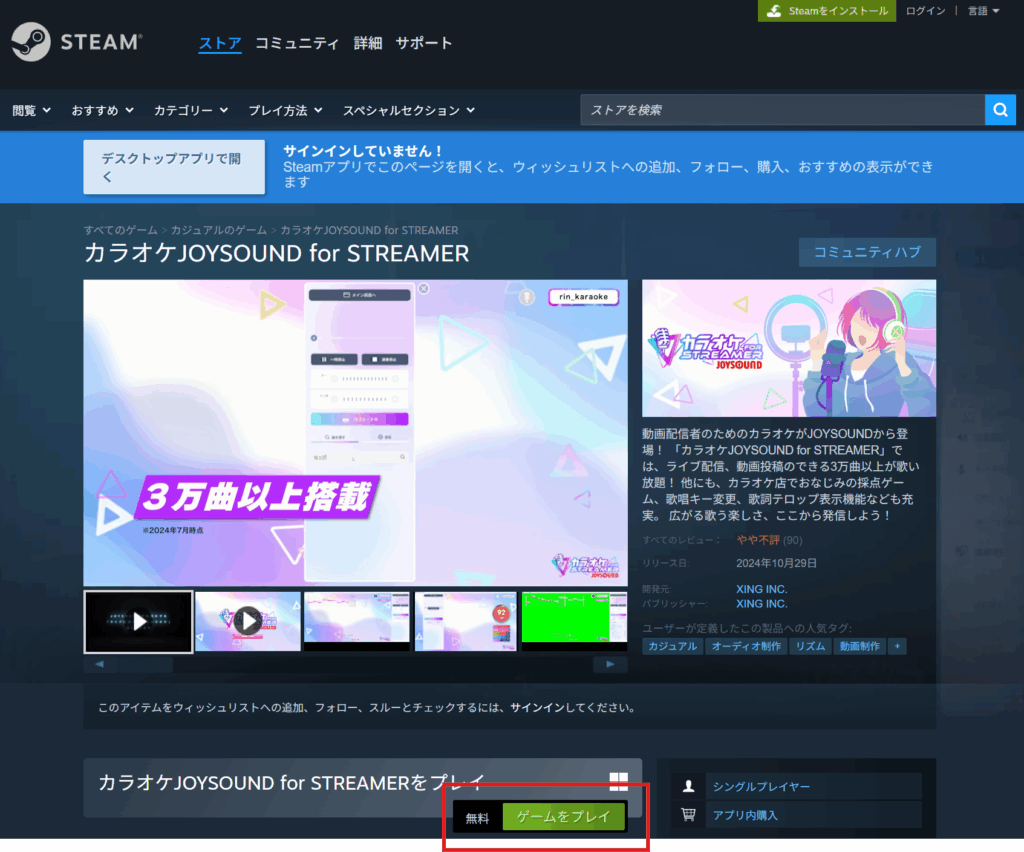Click the magnifier search button

point(1000,110)
